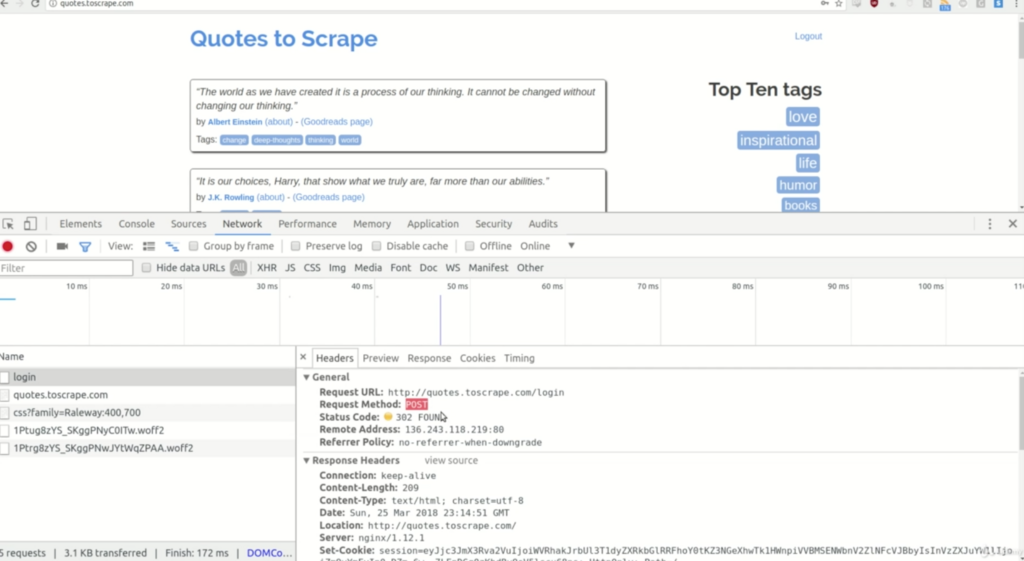Image resolution: width=1024 pixels, height=561 pixels.
Task: Filter requests by XHR type
Action: pos(266,268)
